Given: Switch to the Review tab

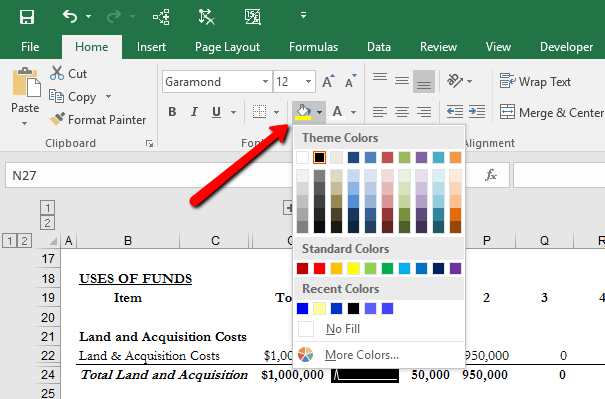Looking at the screenshot, I should [438, 47].
